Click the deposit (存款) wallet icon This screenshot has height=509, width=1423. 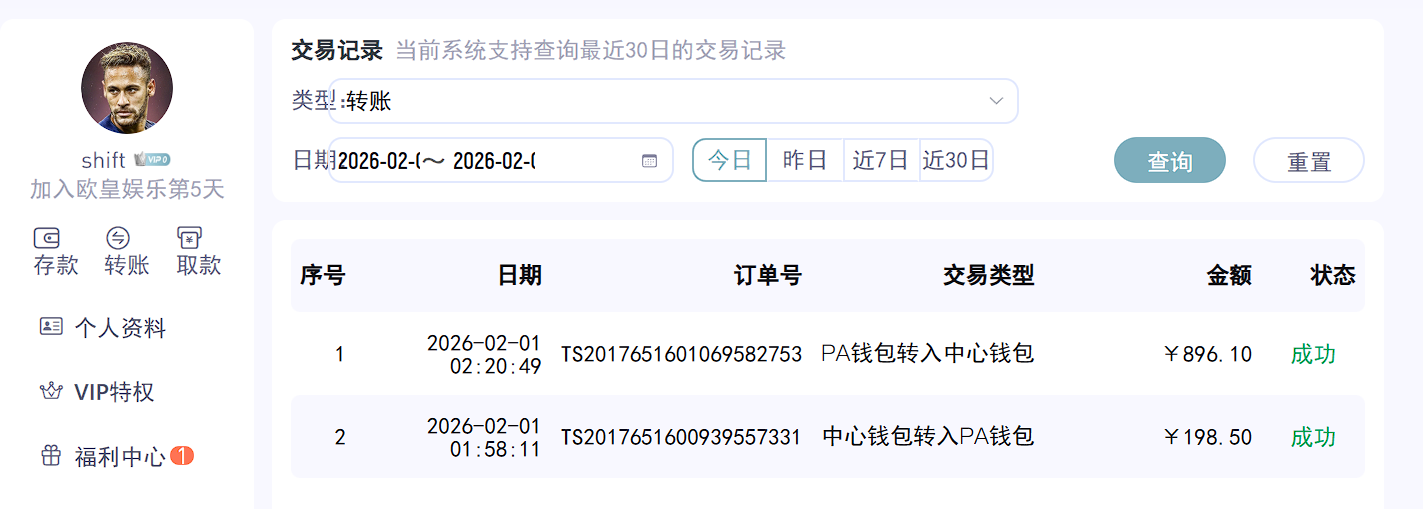pos(47,238)
